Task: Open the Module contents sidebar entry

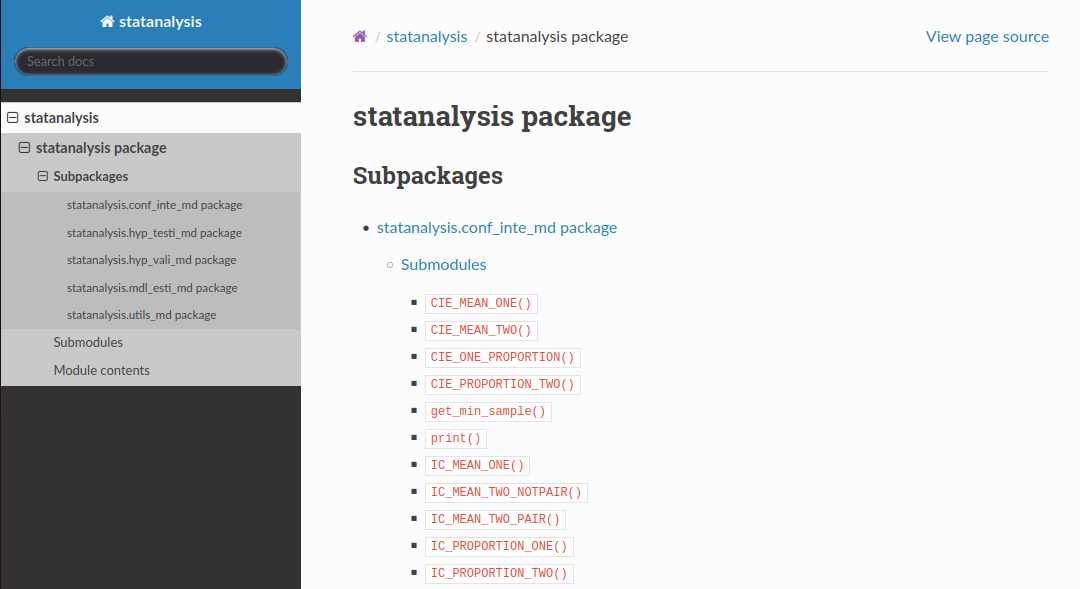Action: pyautogui.click(x=99, y=369)
